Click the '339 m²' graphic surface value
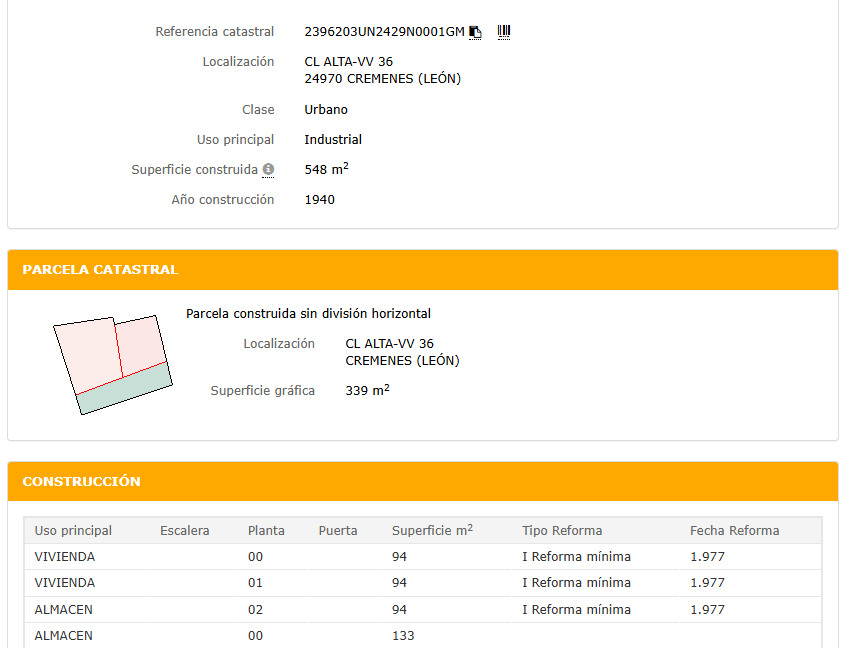The width and height of the screenshot is (849, 648). tap(368, 390)
